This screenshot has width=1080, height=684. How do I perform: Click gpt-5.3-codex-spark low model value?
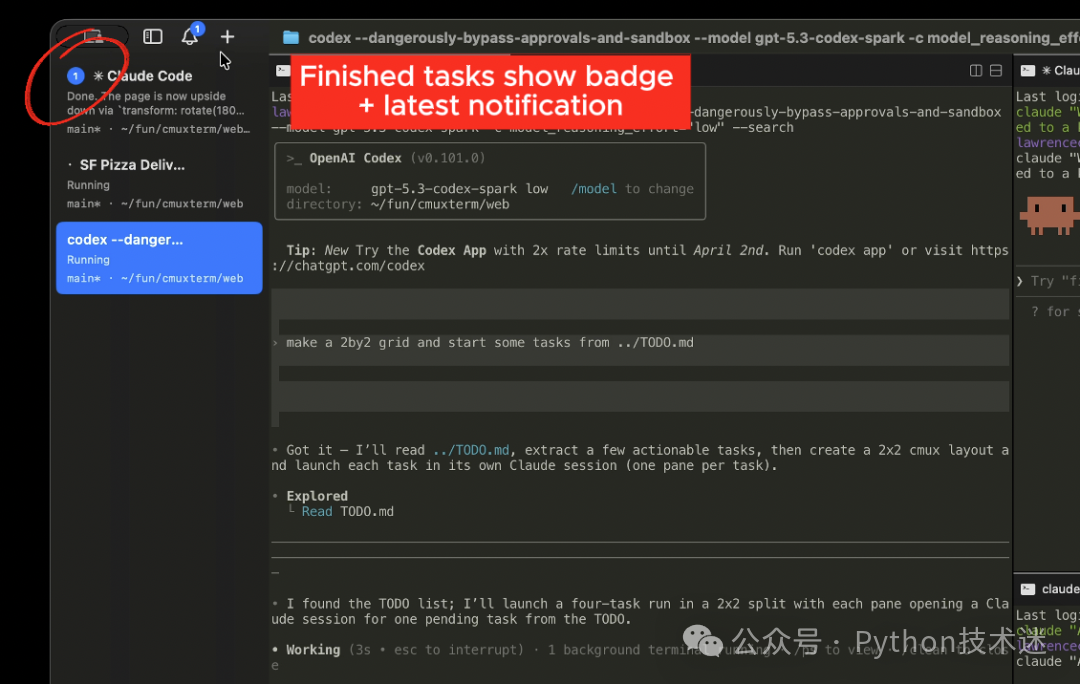coord(459,189)
